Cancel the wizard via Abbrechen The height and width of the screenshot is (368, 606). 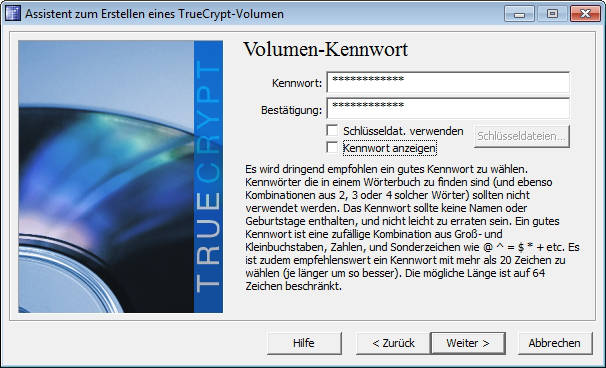point(555,343)
